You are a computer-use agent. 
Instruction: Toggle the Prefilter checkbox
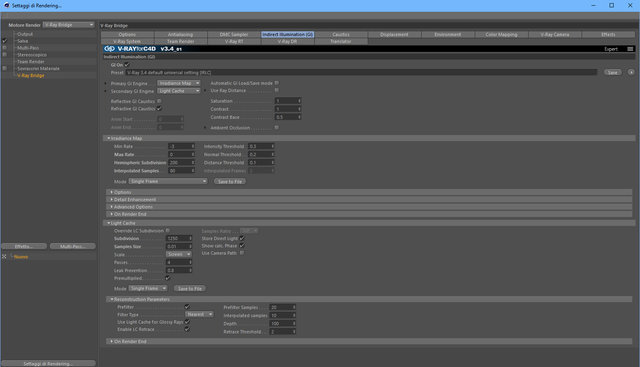[x=187, y=307]
